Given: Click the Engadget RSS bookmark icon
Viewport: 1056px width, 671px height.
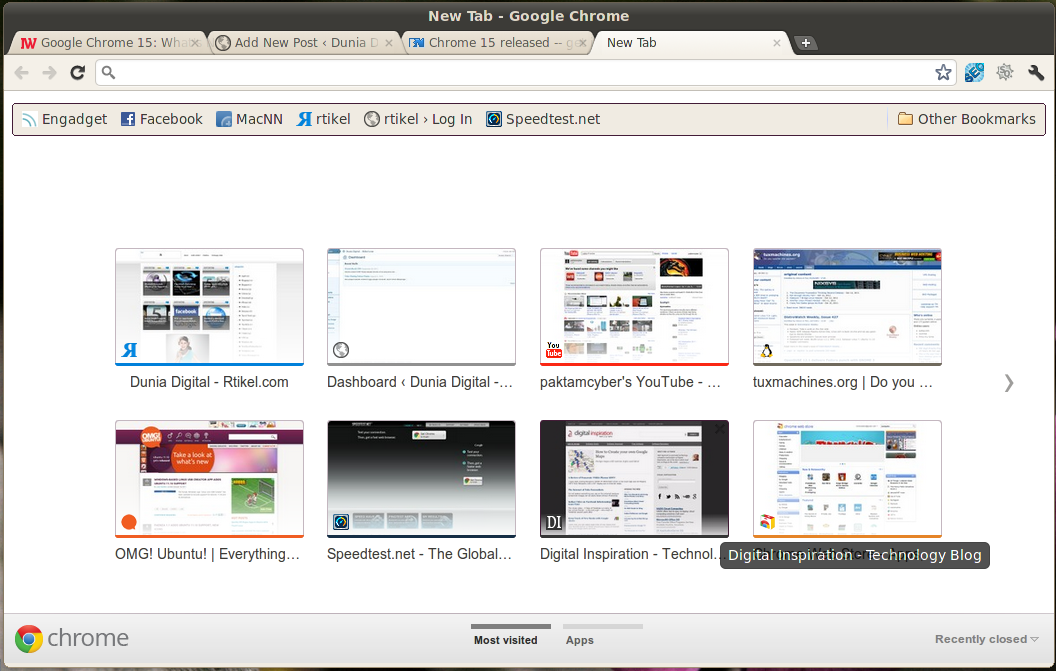Looking at the screenshot, I should pyautogui.click(x=29, y=119).
